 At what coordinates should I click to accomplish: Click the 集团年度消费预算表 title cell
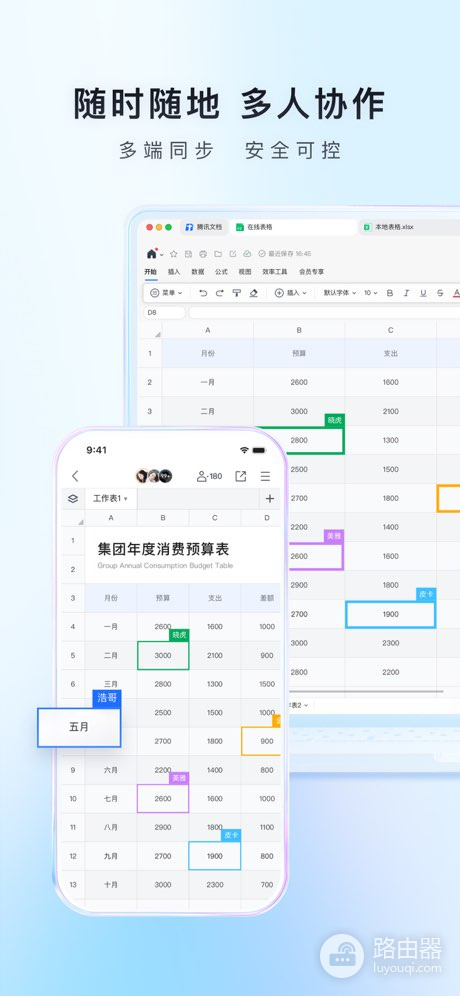click(x=183, y=555)
